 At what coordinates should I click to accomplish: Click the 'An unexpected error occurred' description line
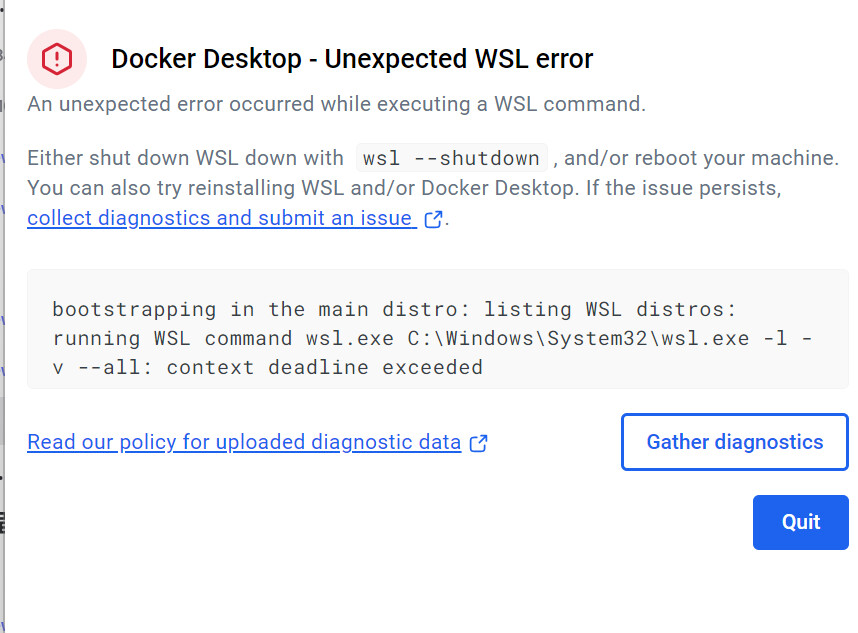[x=336, y=104]
